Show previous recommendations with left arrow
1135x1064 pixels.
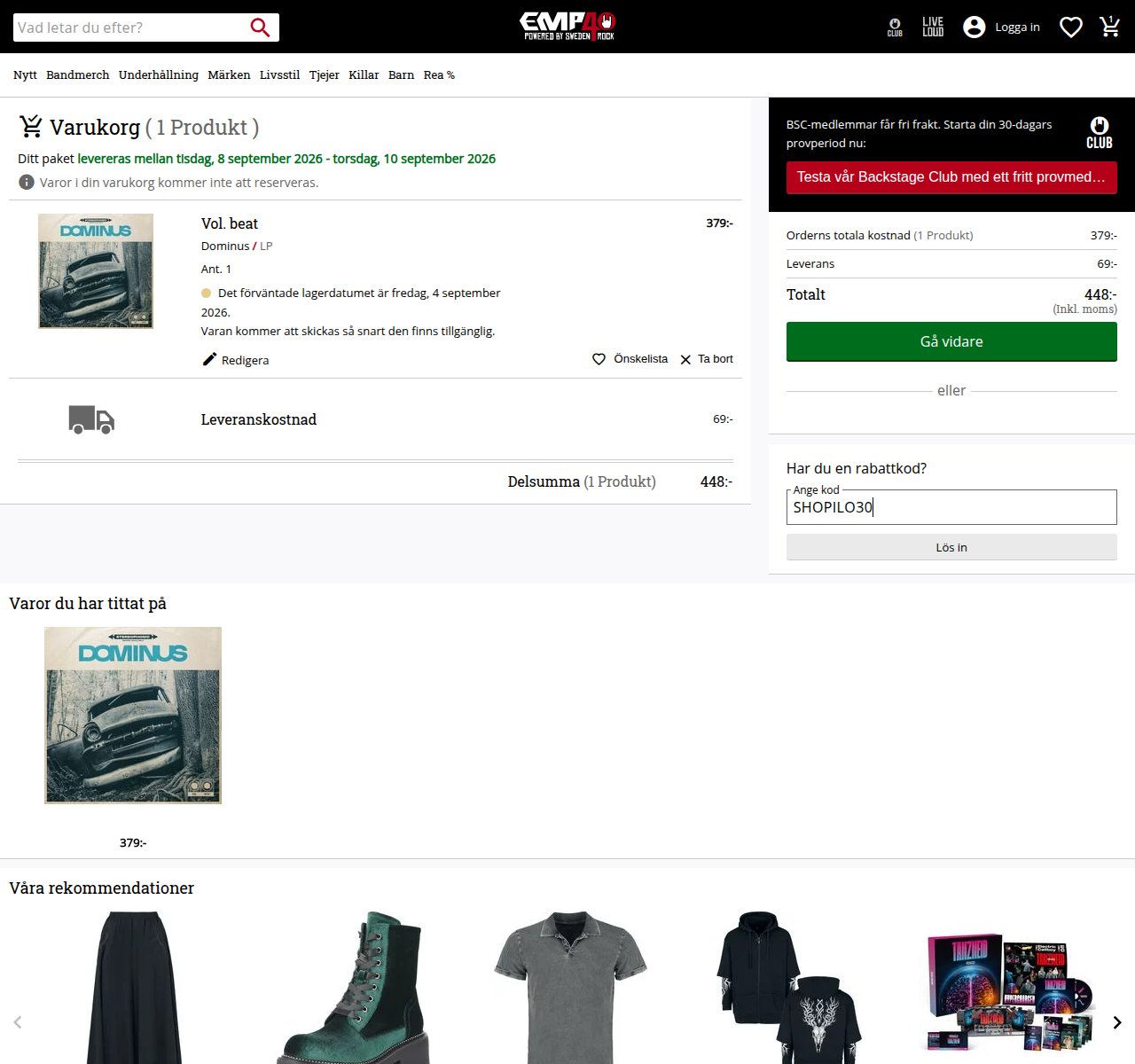[18, 1022]
